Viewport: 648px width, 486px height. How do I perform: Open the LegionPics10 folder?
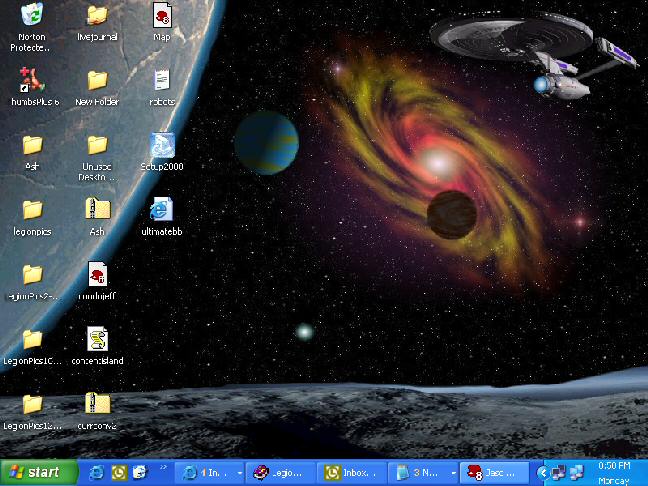click(32, 339)
